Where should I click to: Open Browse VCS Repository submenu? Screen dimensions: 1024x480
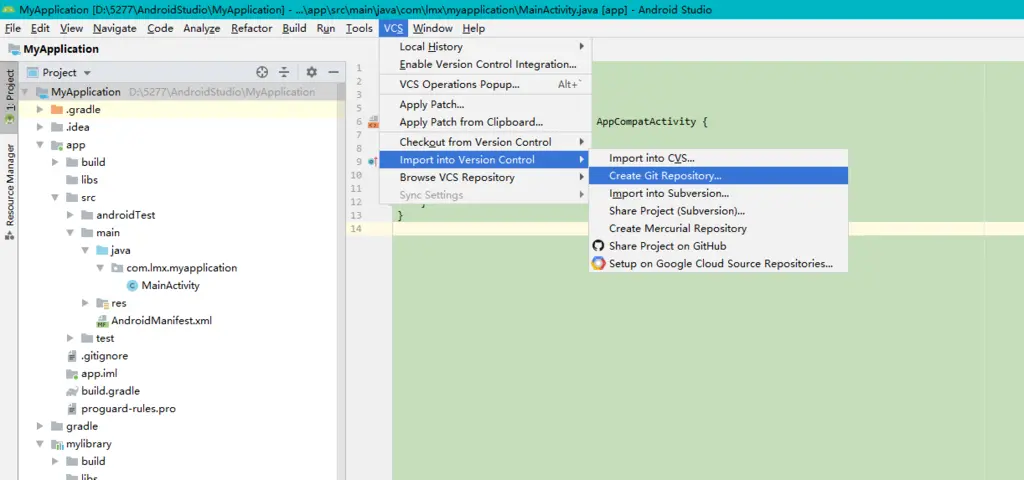485,178
